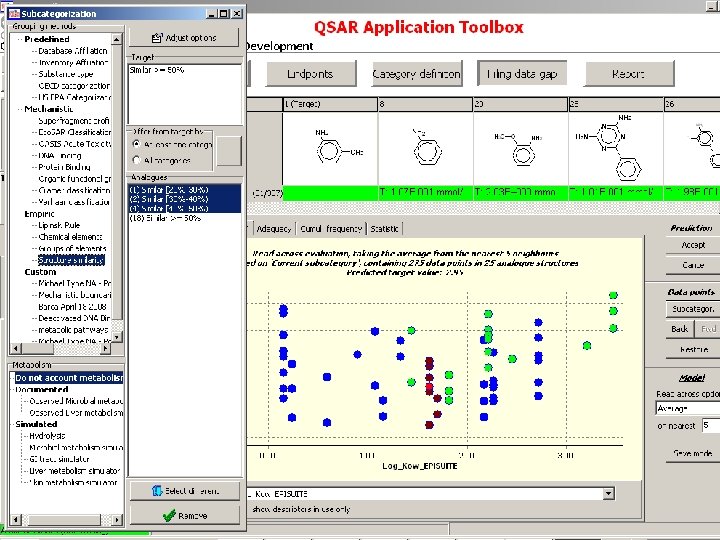Screen dimensions: 720x540
Task: Accept the prediction
Action: point(693,245)
